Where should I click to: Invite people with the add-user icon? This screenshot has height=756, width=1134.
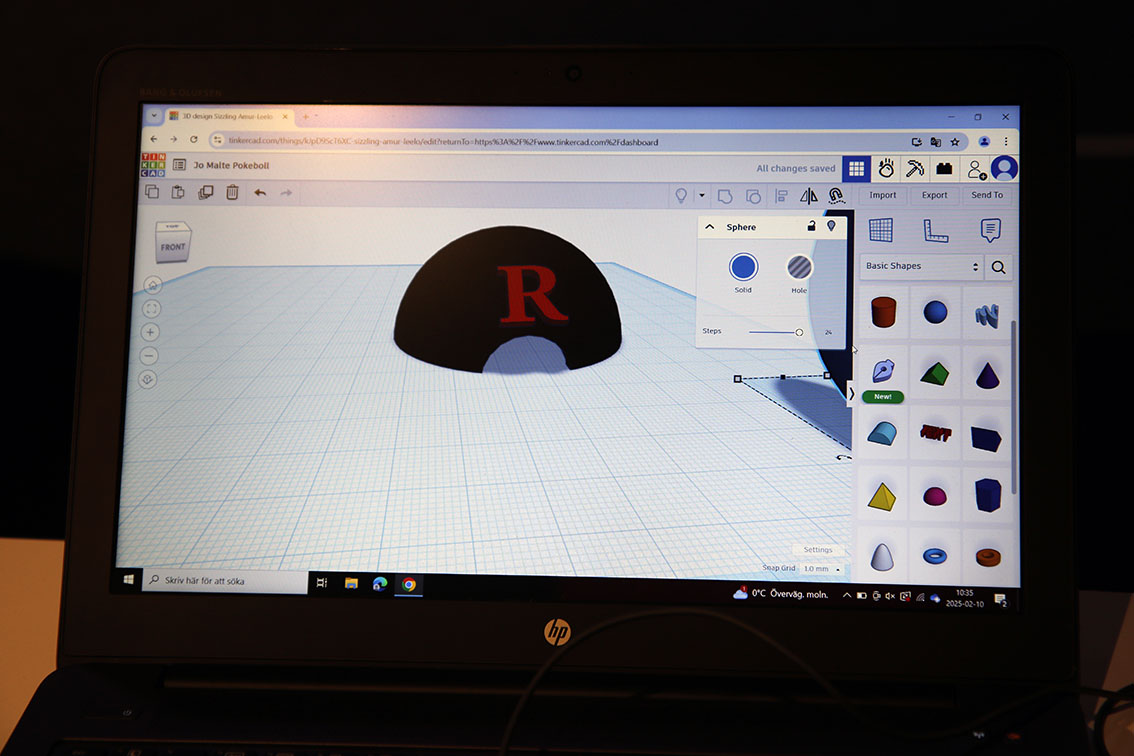point(976,169)
